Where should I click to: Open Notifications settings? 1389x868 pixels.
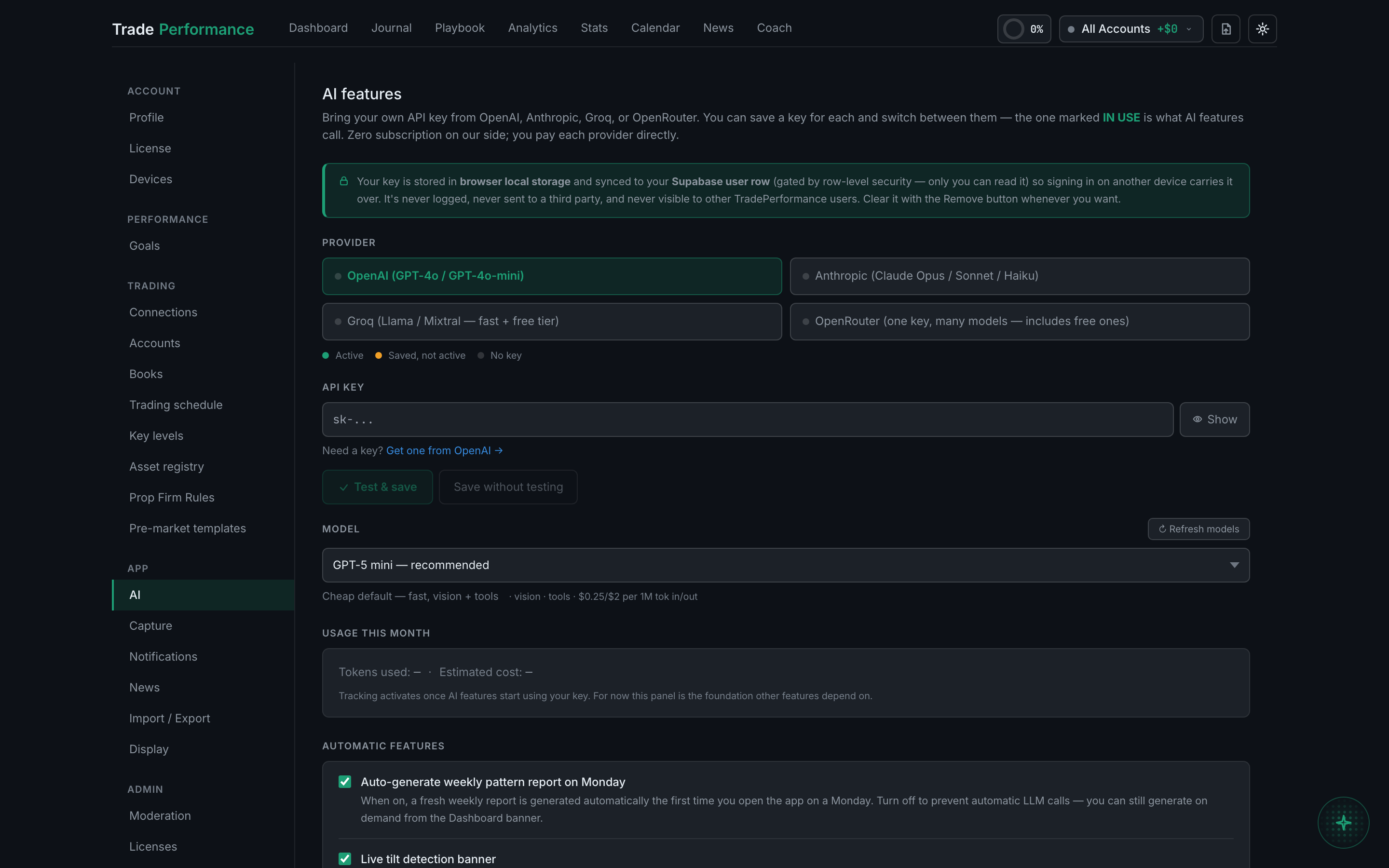click(x=204, y=657)
